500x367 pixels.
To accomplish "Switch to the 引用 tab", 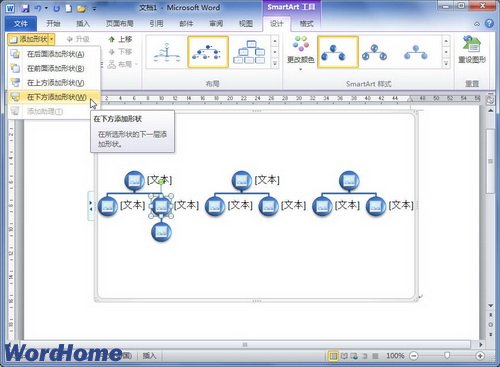I will [x=156, y=23].
